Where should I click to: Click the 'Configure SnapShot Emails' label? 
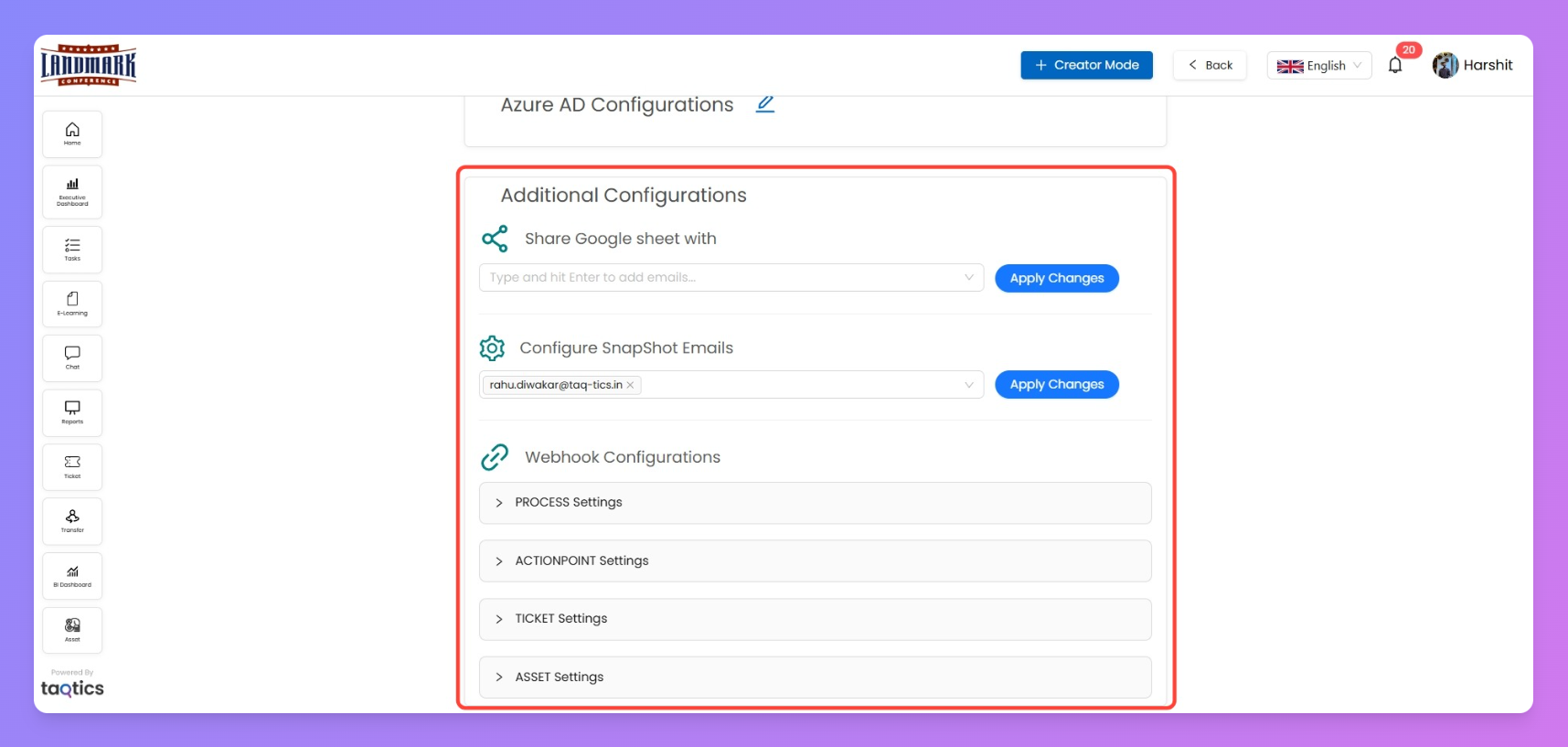[626, 347]
